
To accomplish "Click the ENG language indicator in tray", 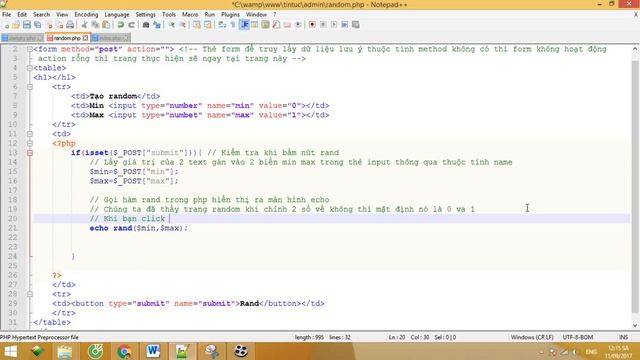I will (591, 351).
